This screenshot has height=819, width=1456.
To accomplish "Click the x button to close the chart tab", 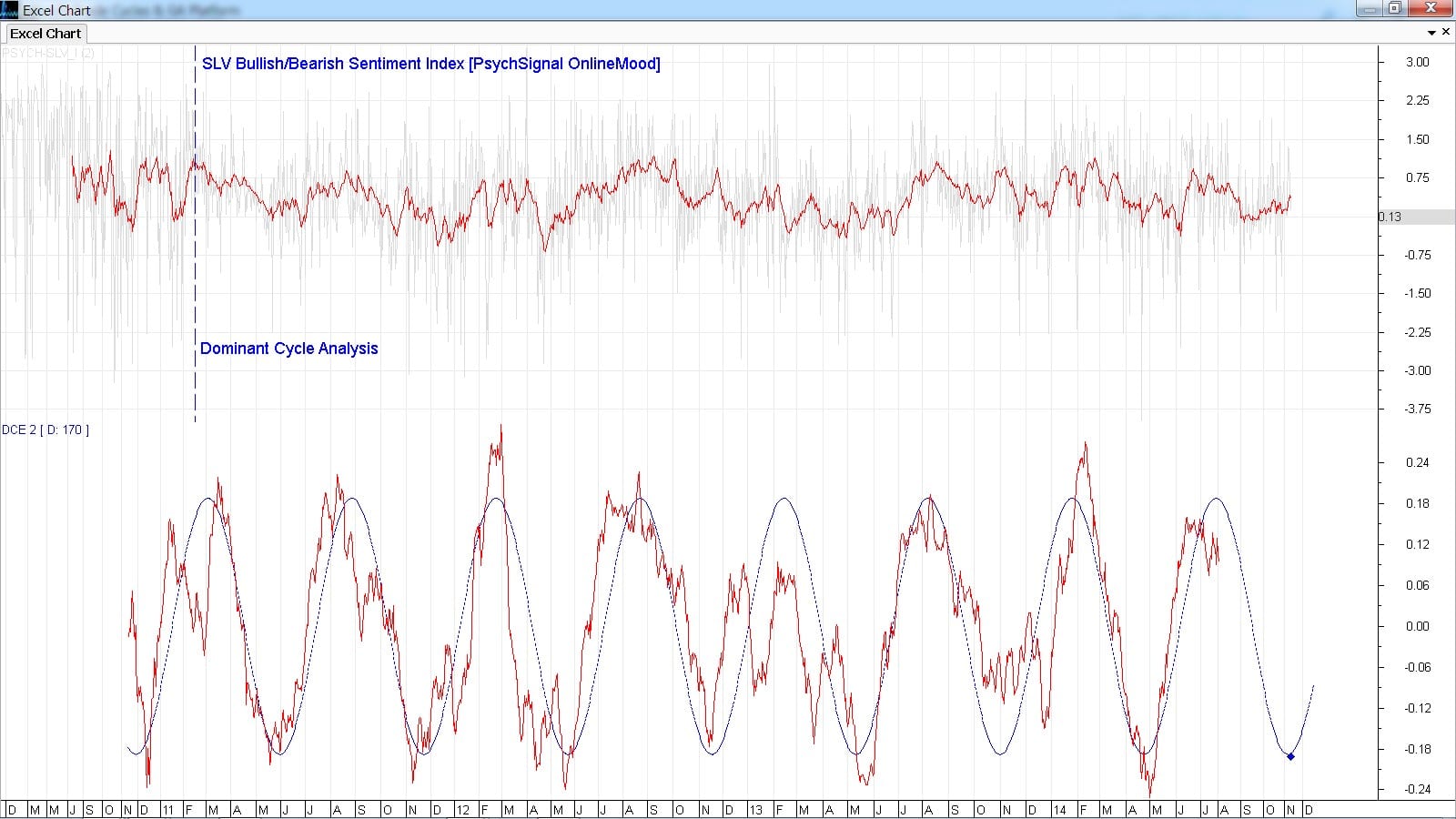I will tap(1447, 32).
